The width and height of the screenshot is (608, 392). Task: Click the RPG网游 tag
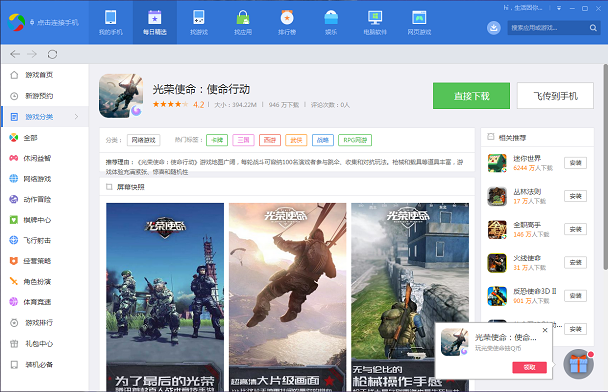click(x=355, y=140)
